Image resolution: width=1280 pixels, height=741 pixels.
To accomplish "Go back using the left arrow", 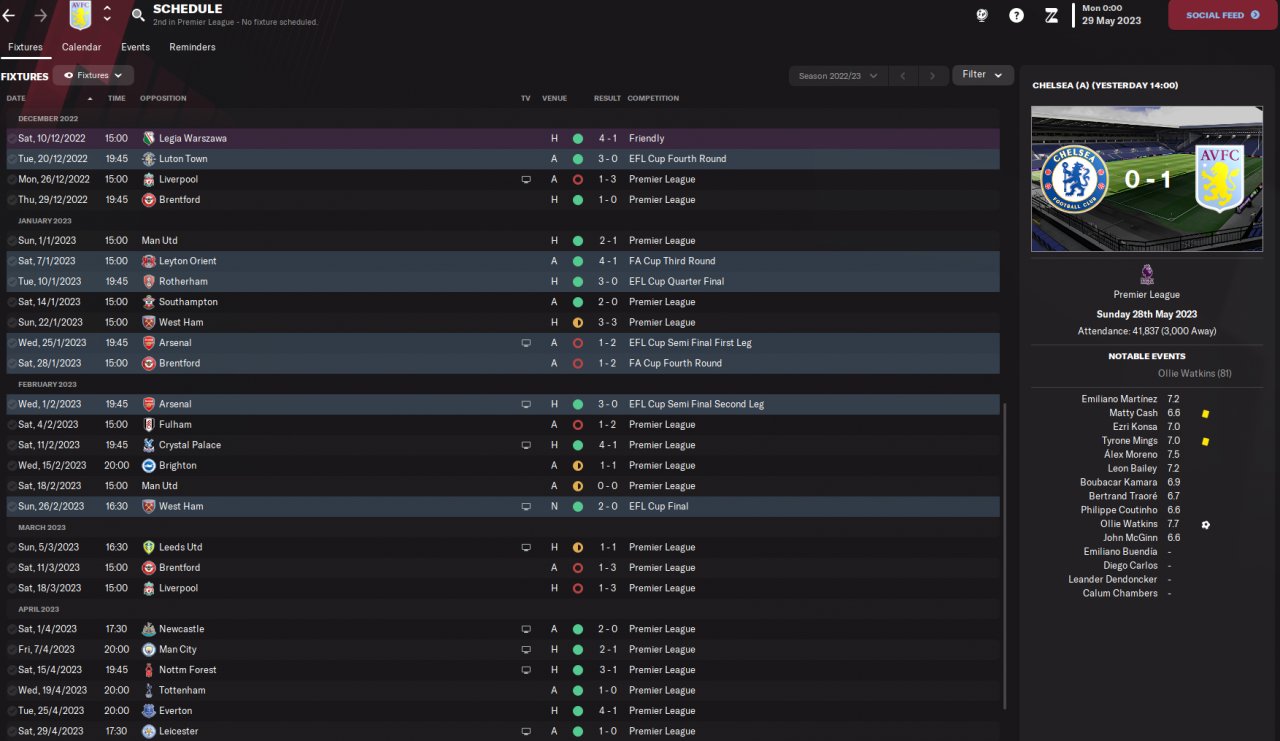I will tap(9, 15).
